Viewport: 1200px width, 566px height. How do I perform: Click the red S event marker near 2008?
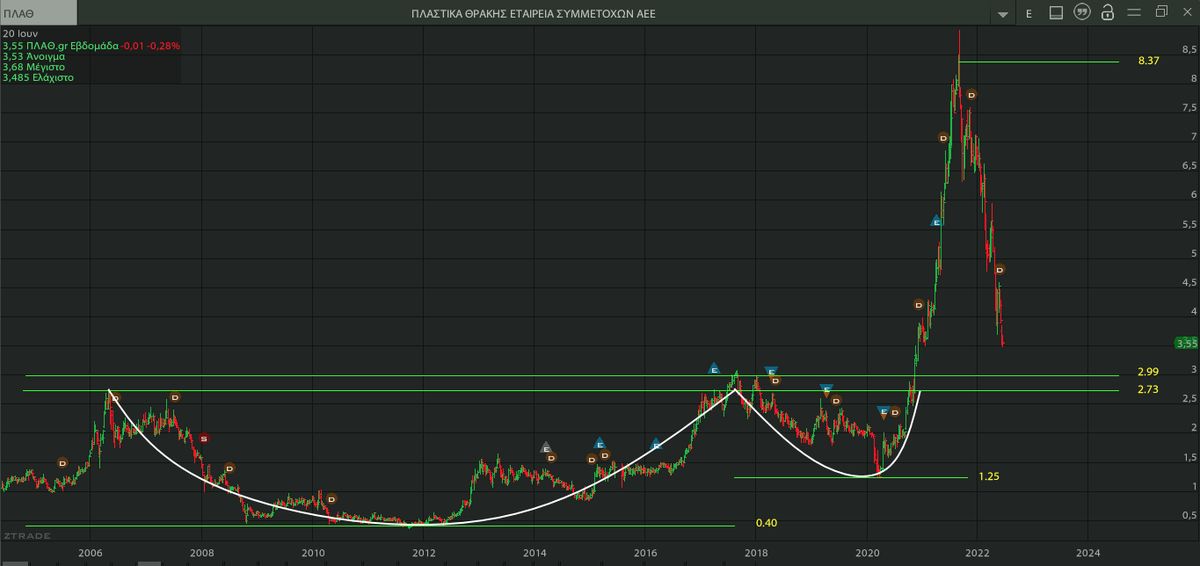(203, 438)
